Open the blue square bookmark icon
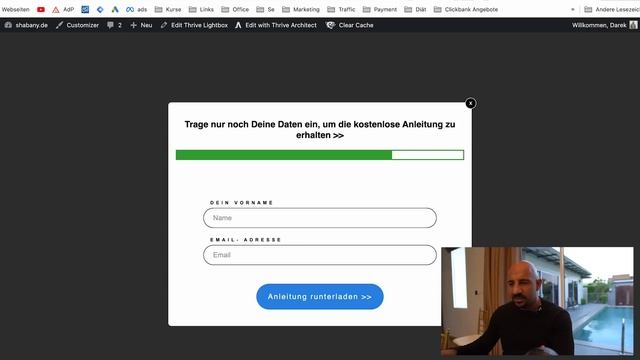Screen dimensions: 640x360 85,9
